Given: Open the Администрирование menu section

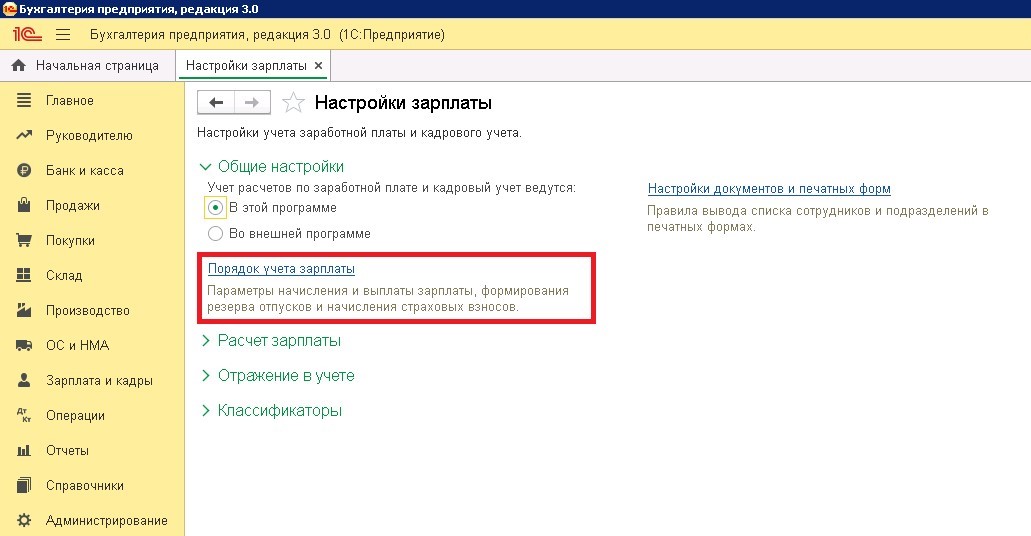Looking at the screenshot, I should 107,520.
